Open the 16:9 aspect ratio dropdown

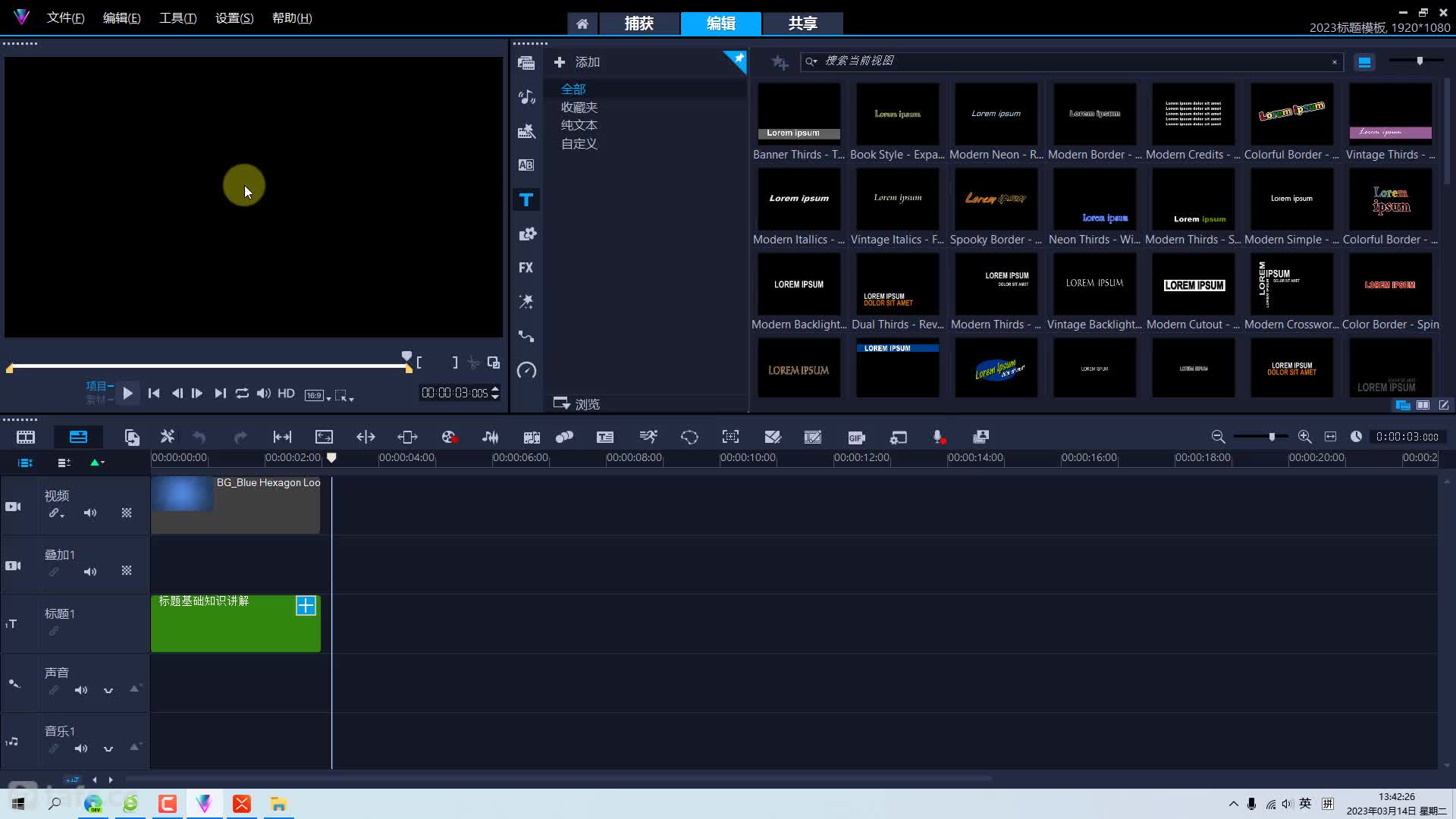coord(318,395)
